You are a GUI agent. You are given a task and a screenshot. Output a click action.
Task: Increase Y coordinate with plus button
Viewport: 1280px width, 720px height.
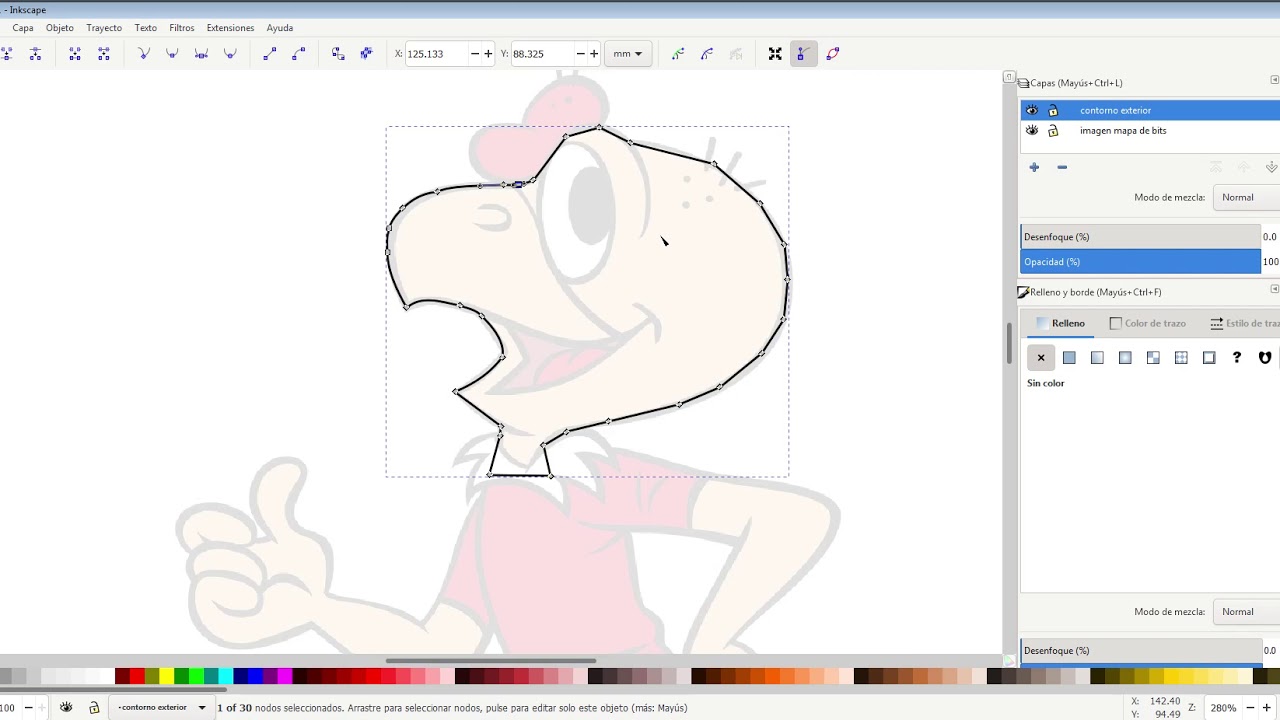[x=594, y=54]
